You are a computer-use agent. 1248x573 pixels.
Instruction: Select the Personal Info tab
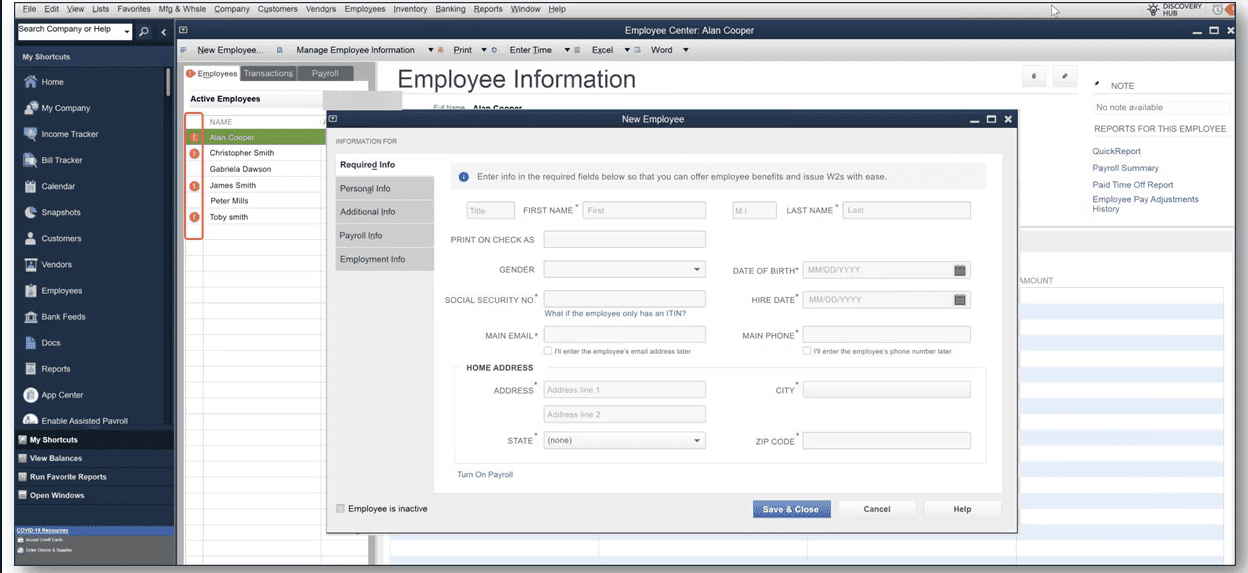(384, 188)
